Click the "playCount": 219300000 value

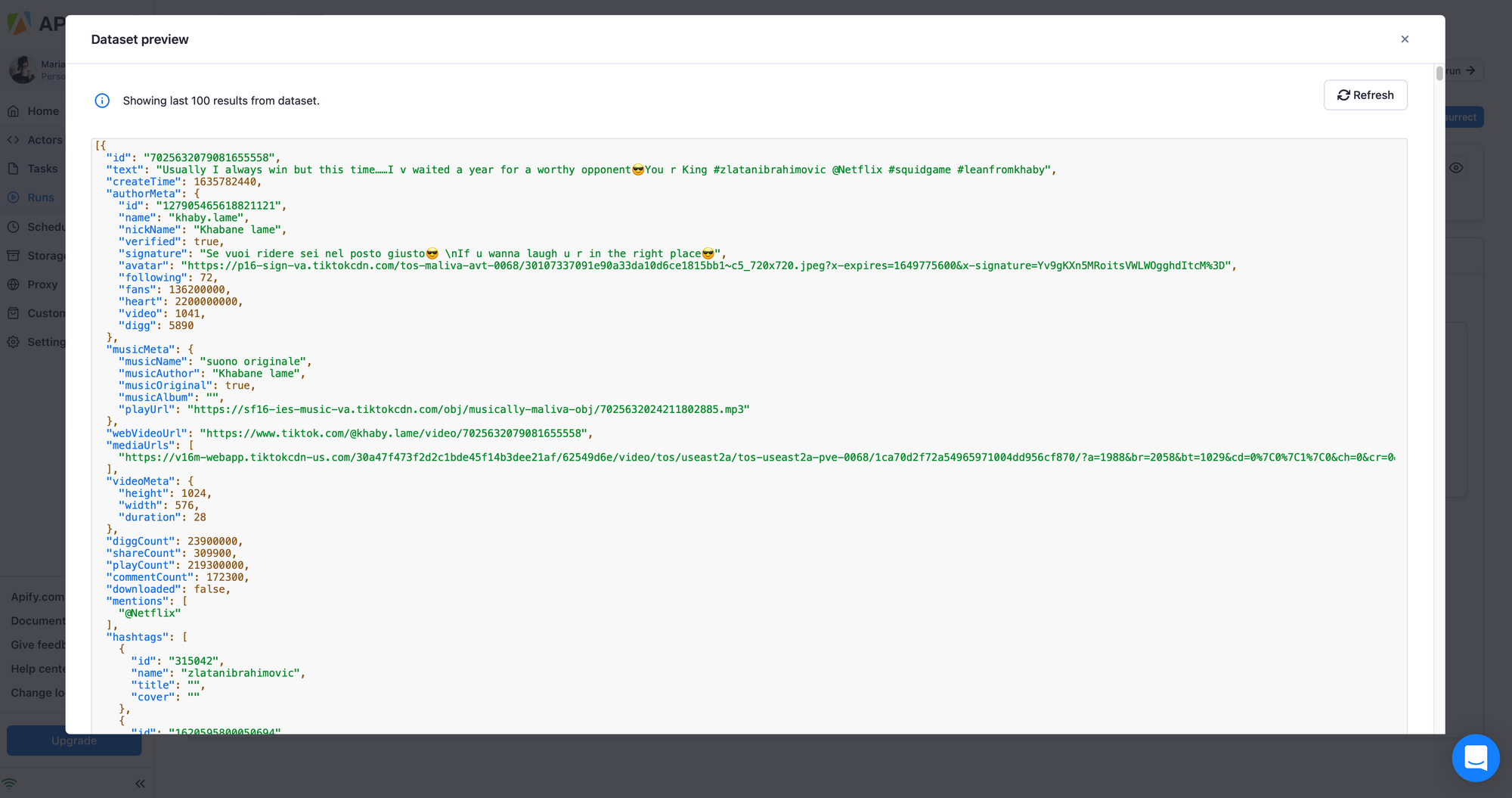coord(215,565)
